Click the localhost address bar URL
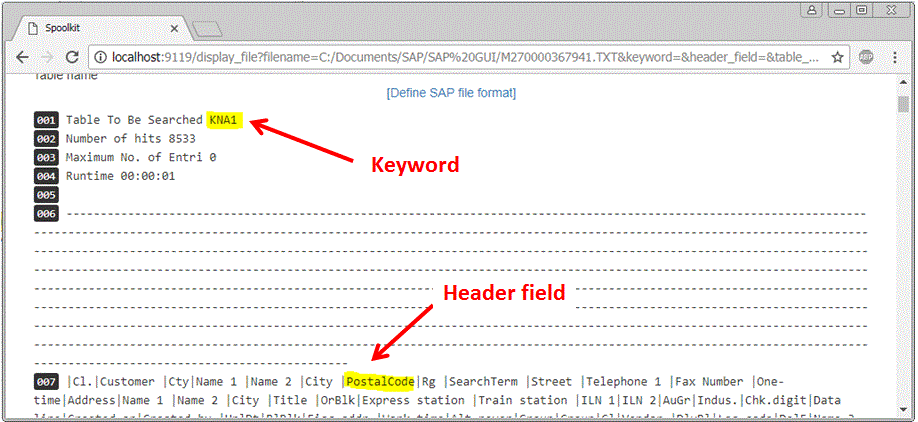This screenshot has height=422, width=918. 465,57
